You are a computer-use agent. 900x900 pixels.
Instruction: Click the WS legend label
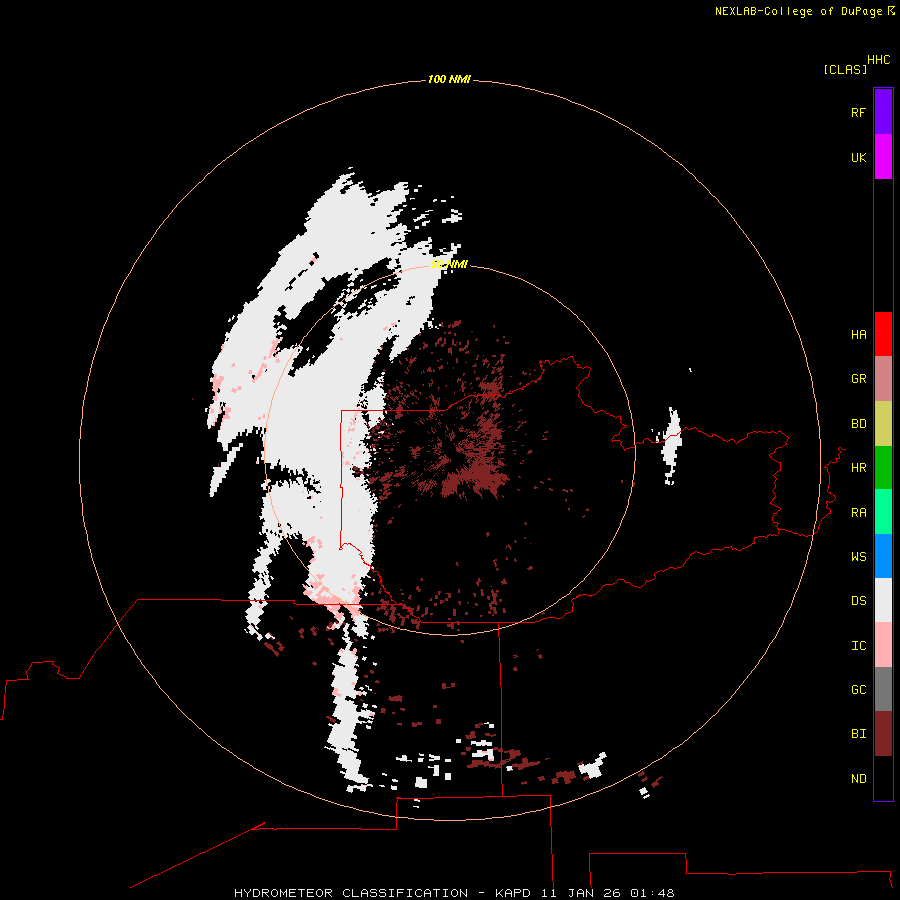tap(858, 557)
